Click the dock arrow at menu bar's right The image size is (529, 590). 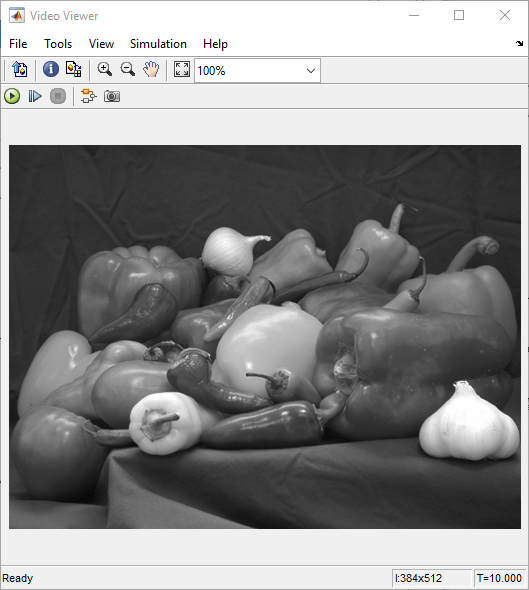pos(520,44)
